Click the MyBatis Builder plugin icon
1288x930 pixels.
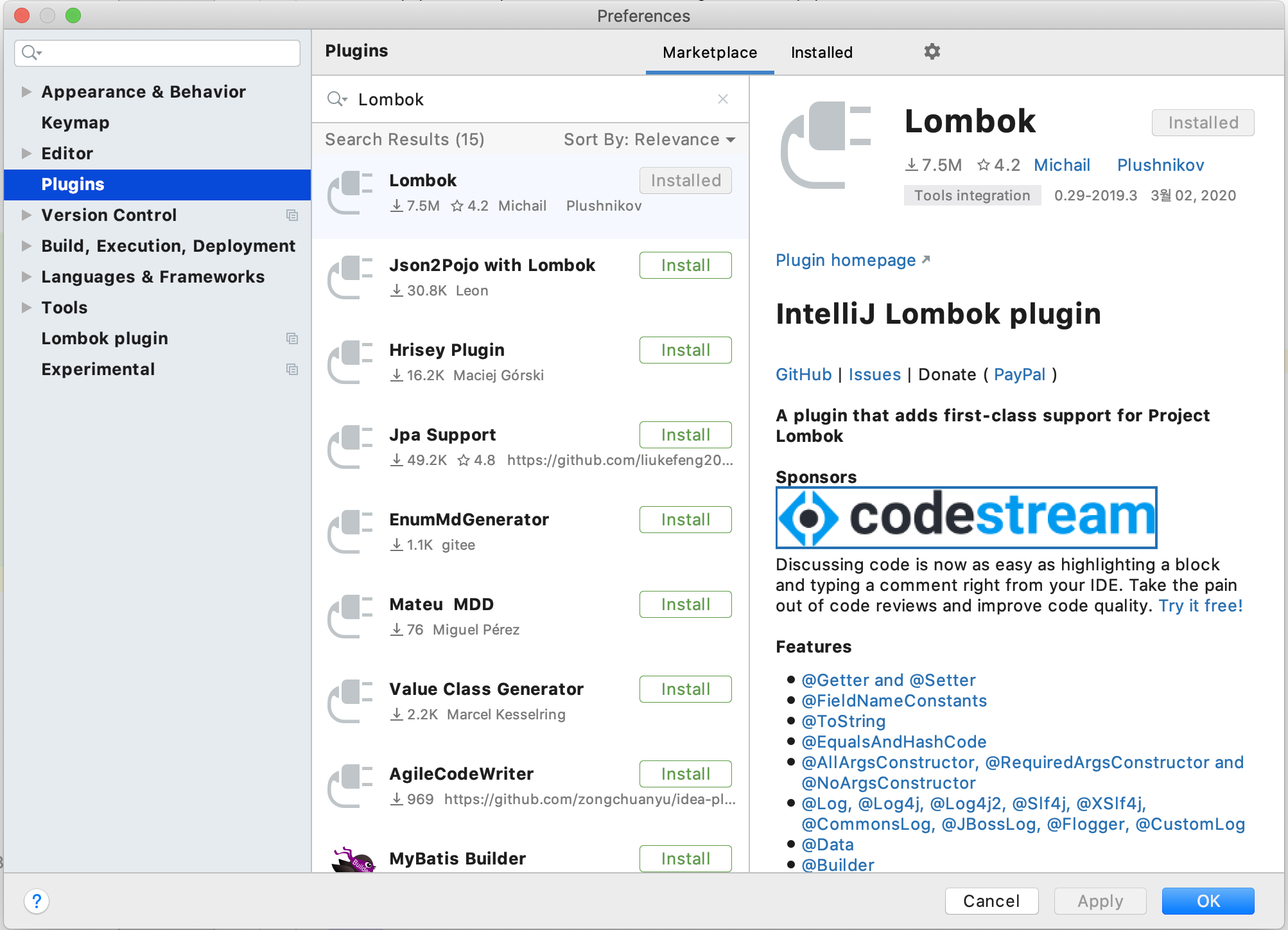point(352,859)
